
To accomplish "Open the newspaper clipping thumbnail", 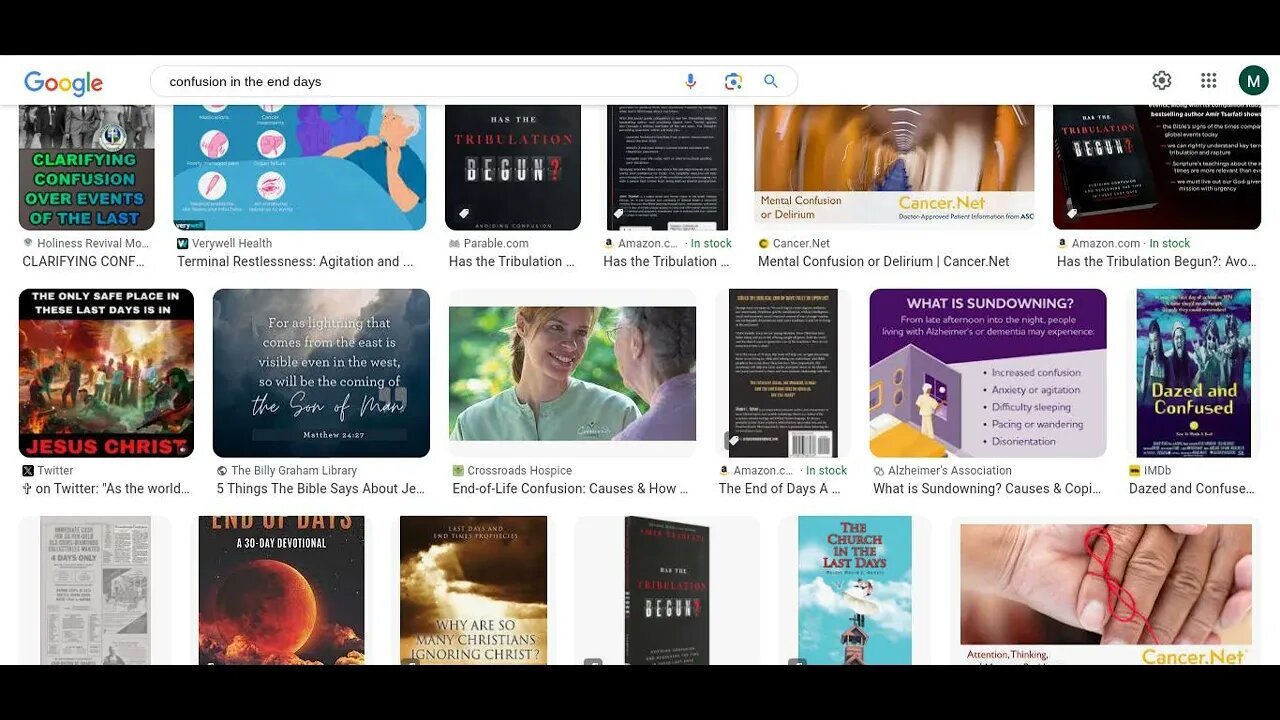I will click(x=95, y=590).
